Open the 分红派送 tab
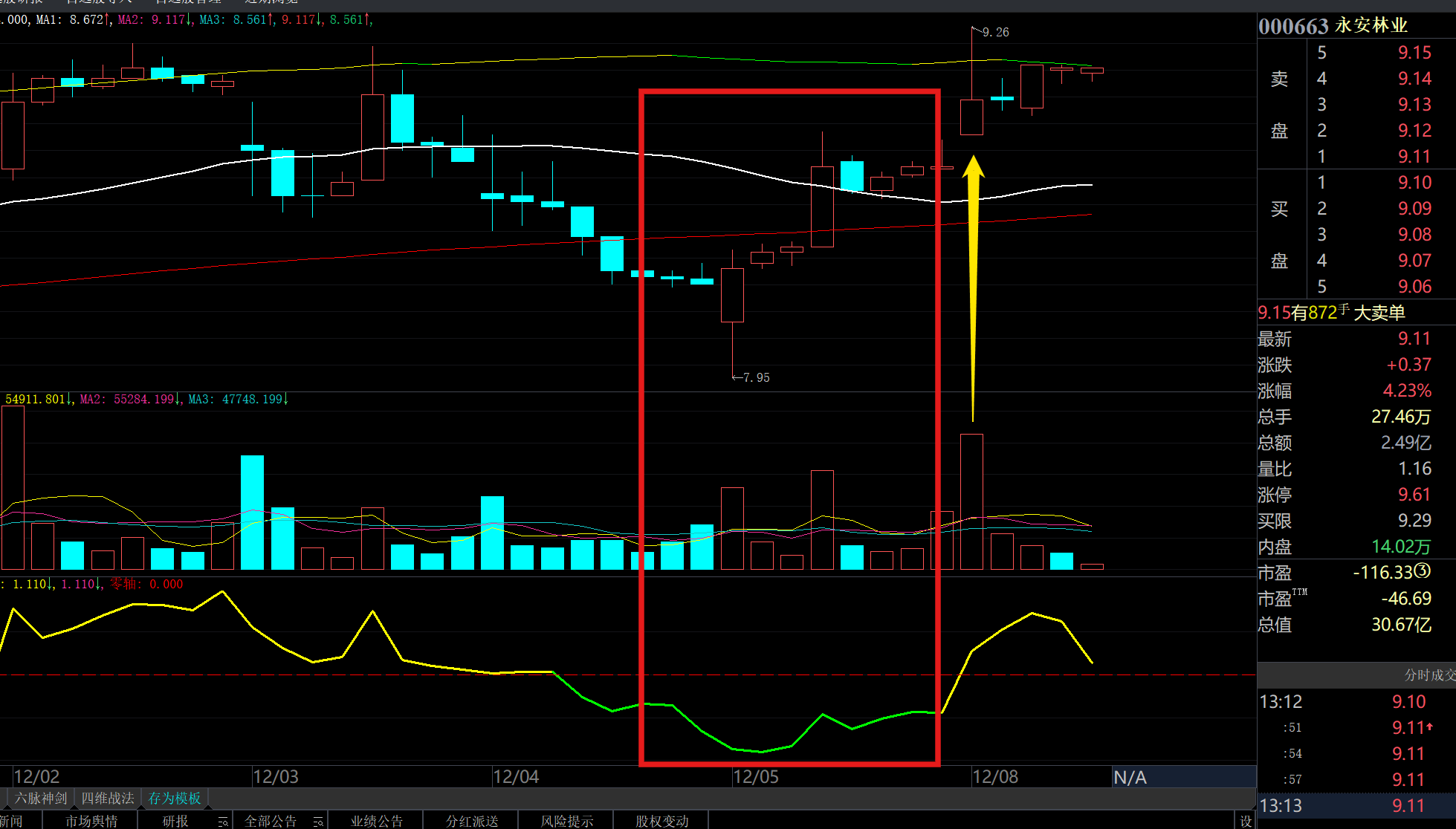The image size is (1456, 829). [472, 821]
